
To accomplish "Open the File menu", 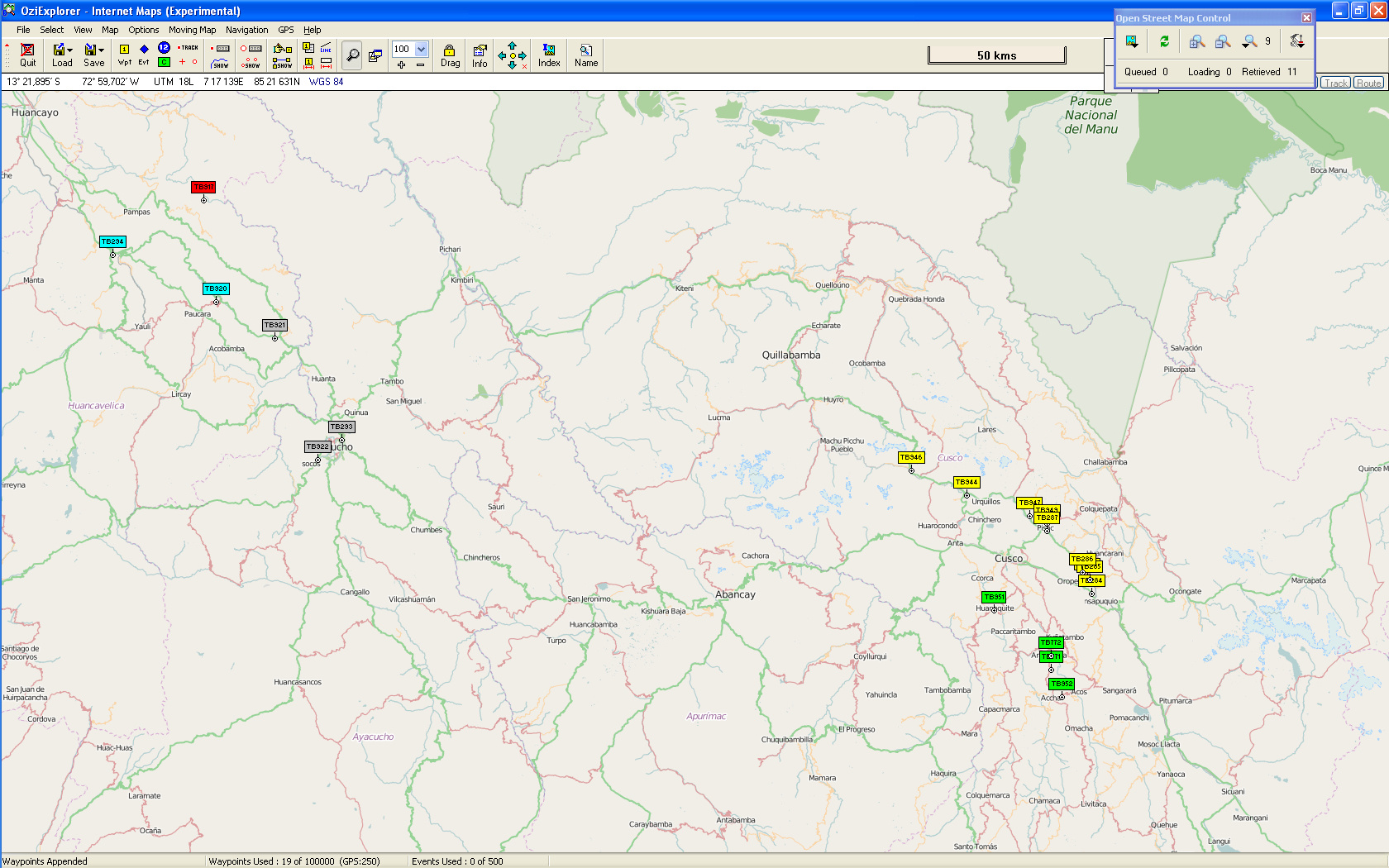I will point(23,30).
